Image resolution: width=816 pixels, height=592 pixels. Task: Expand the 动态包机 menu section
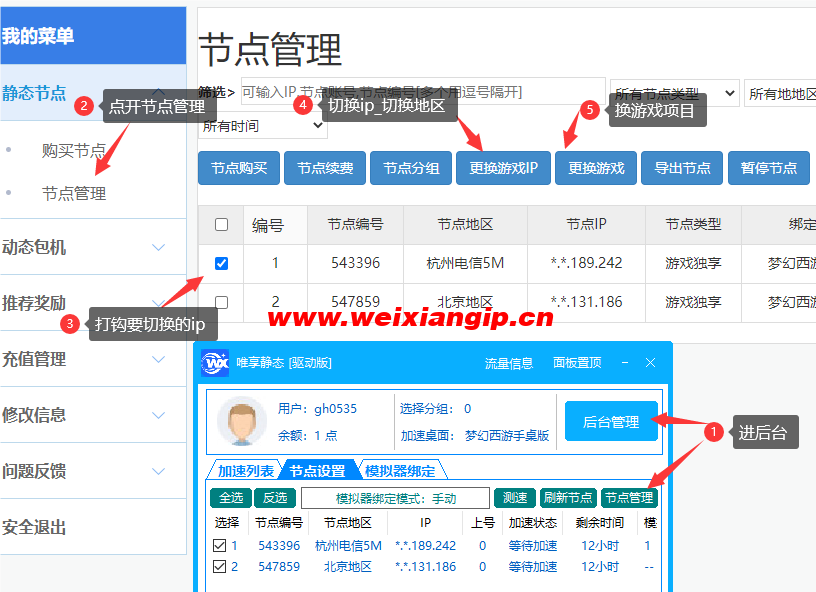(x=93, y=247)
